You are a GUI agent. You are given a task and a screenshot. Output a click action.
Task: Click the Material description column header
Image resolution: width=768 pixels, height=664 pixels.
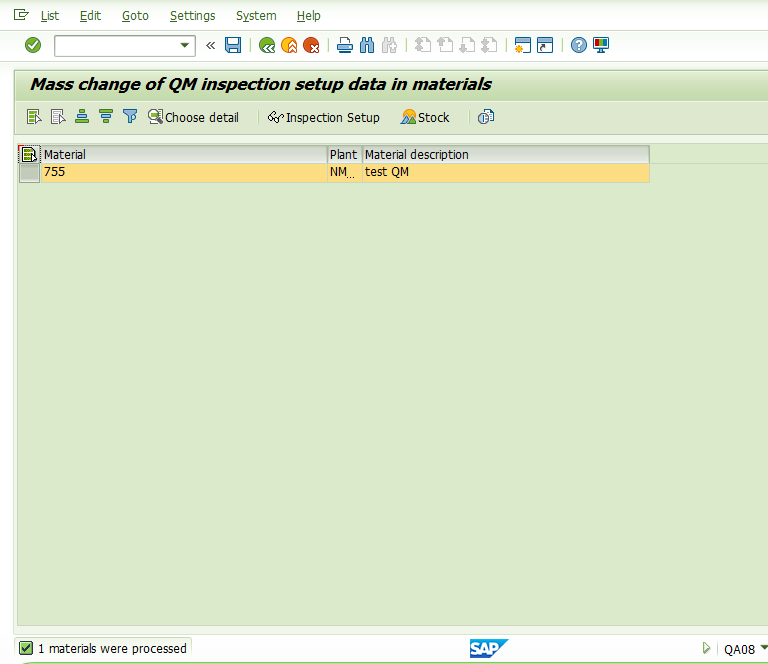click(x=506, y=155)
